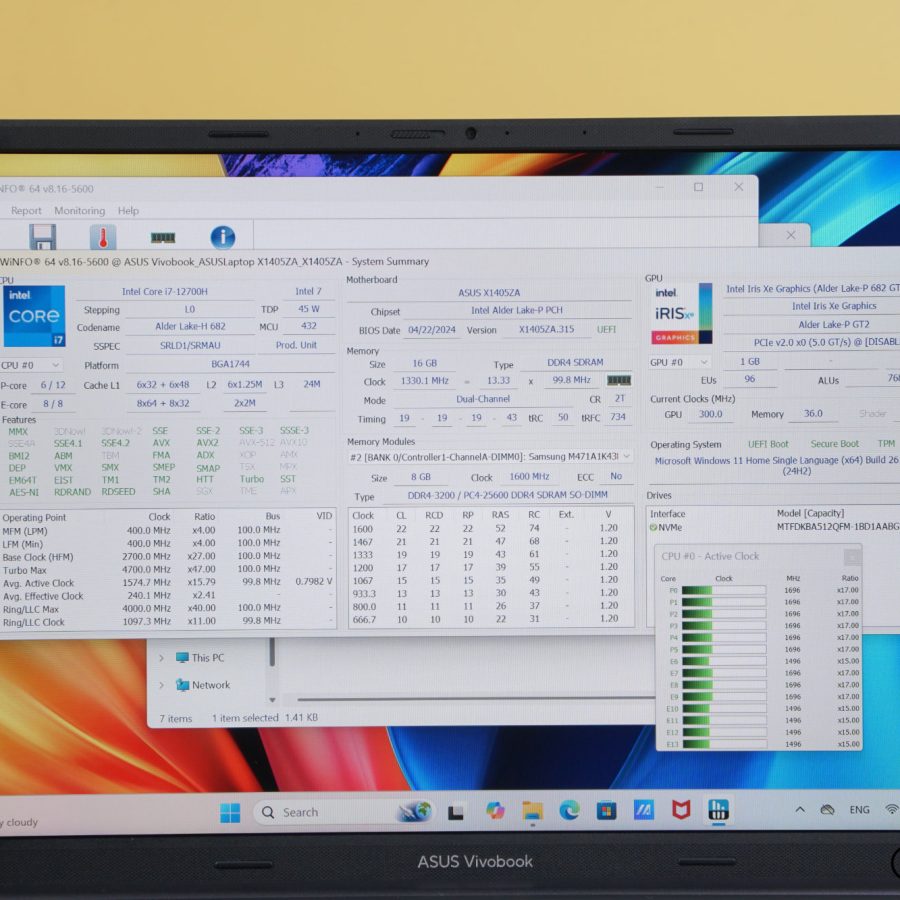Click the search highlights globe image
The height and width of the screenshot is (900, 900).
point(414,812)
